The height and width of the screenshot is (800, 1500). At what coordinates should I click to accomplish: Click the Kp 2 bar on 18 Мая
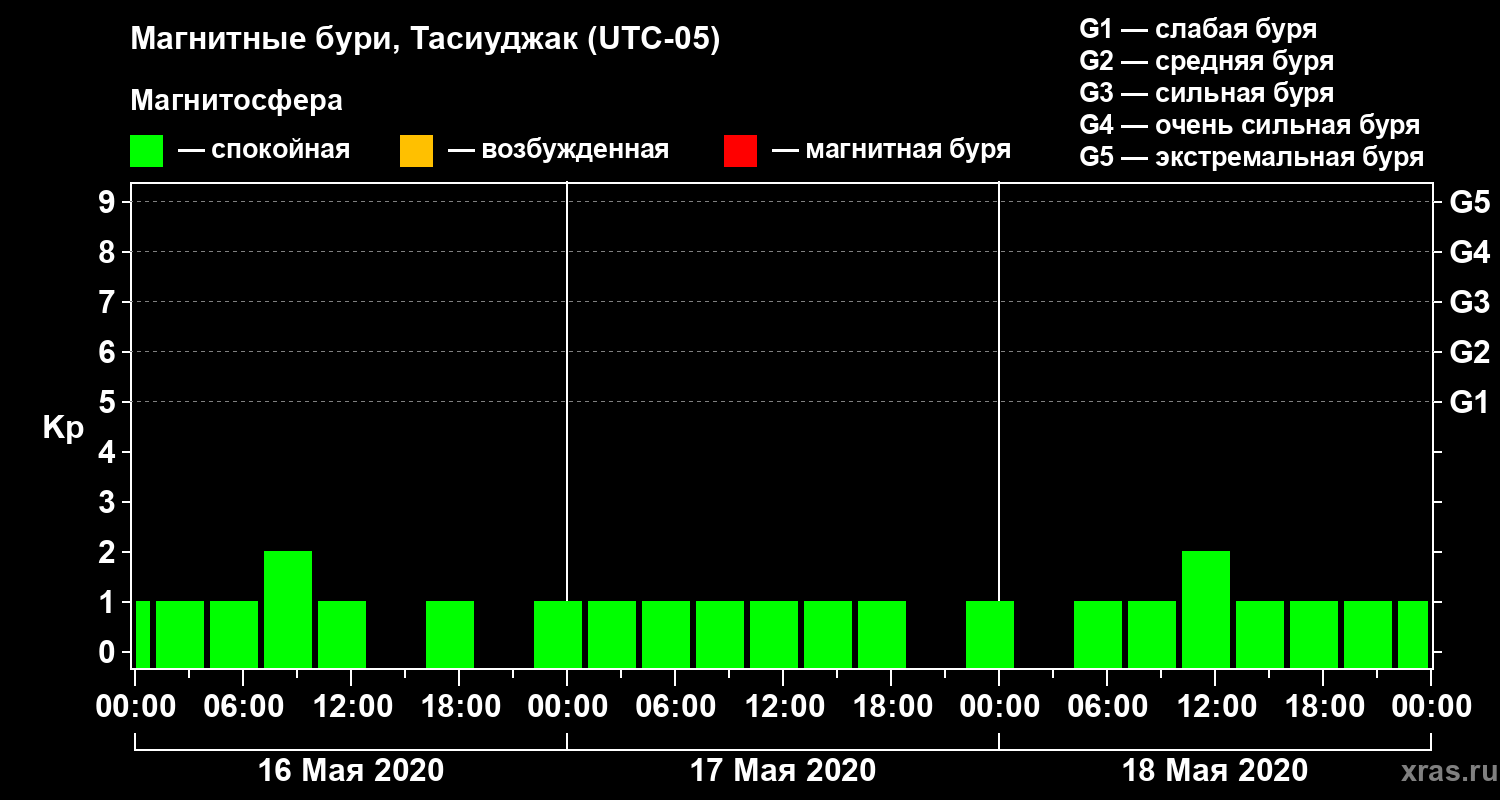click(x=1206, y=609)
